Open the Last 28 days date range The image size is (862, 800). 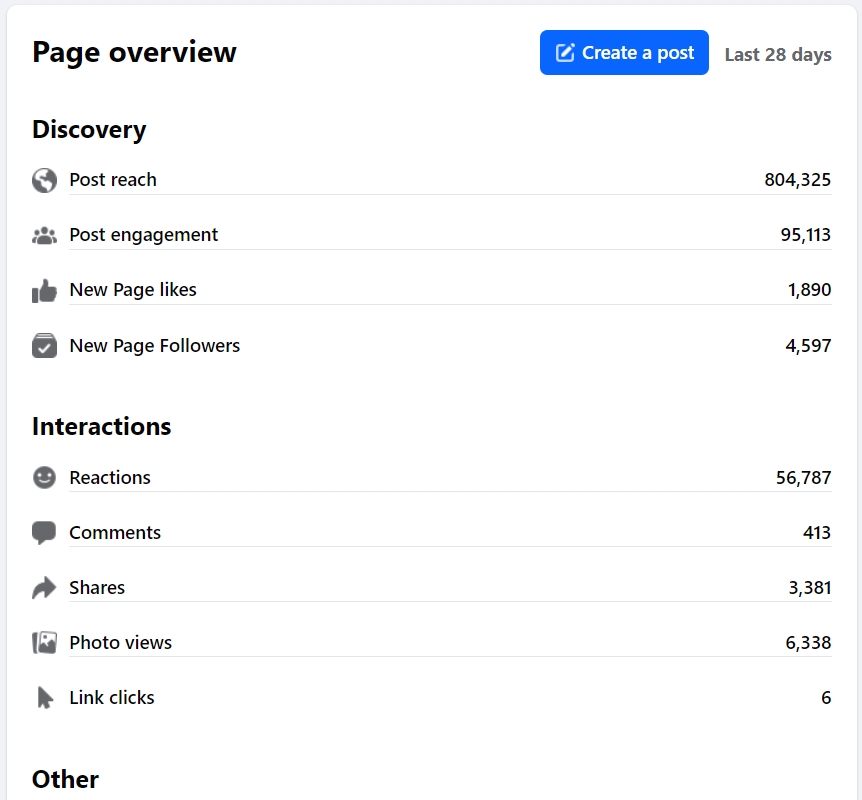tap(778, 54)
